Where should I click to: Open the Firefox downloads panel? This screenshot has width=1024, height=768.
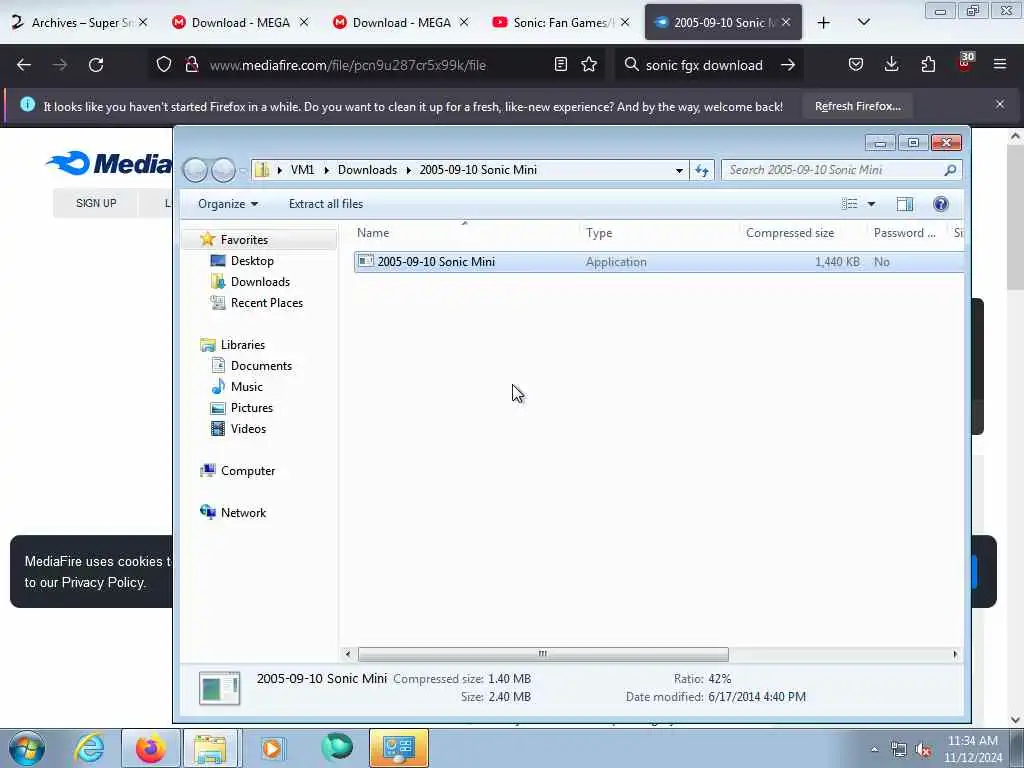click(891, 64)
